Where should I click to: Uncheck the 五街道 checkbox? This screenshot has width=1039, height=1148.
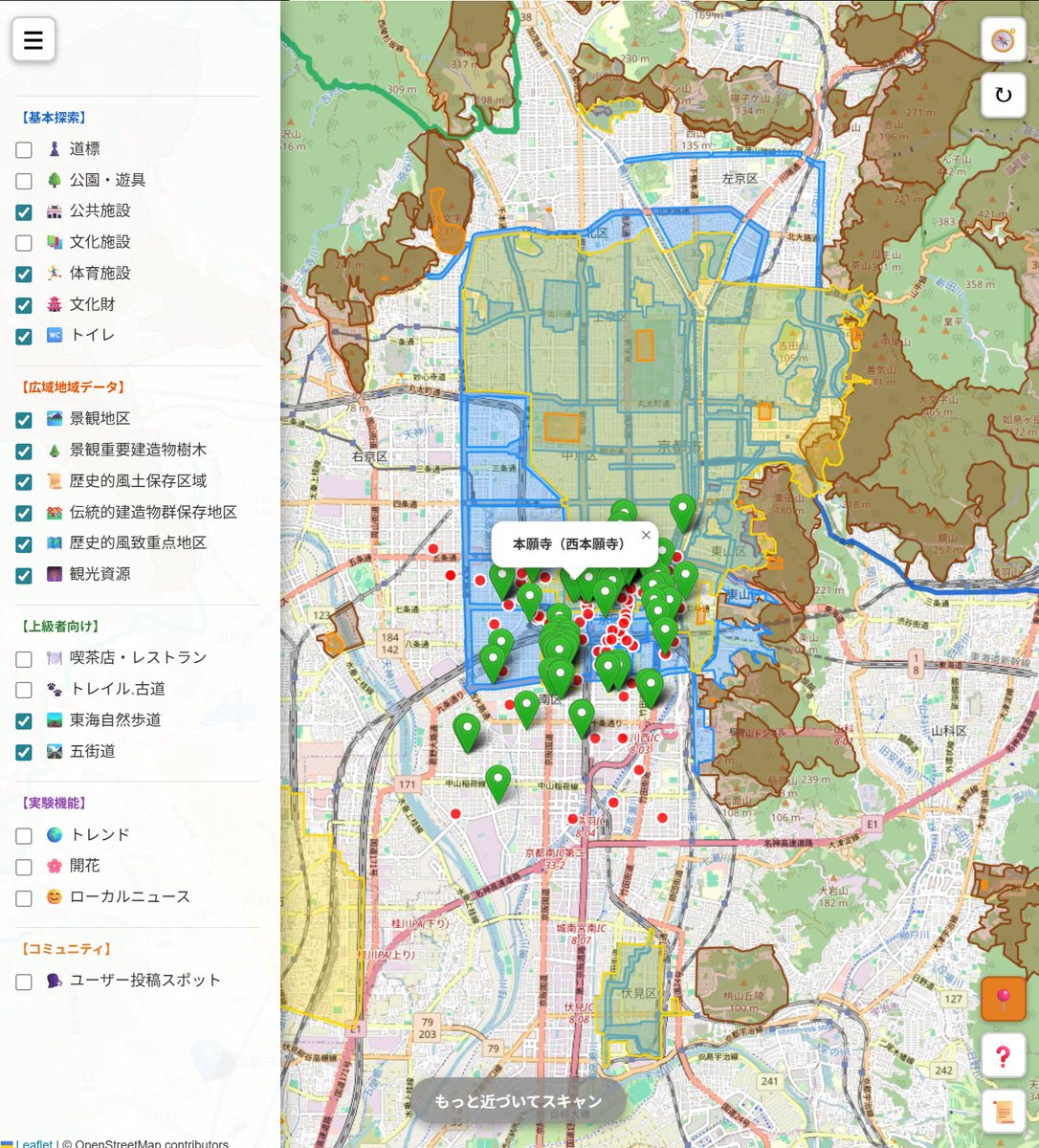24,752
